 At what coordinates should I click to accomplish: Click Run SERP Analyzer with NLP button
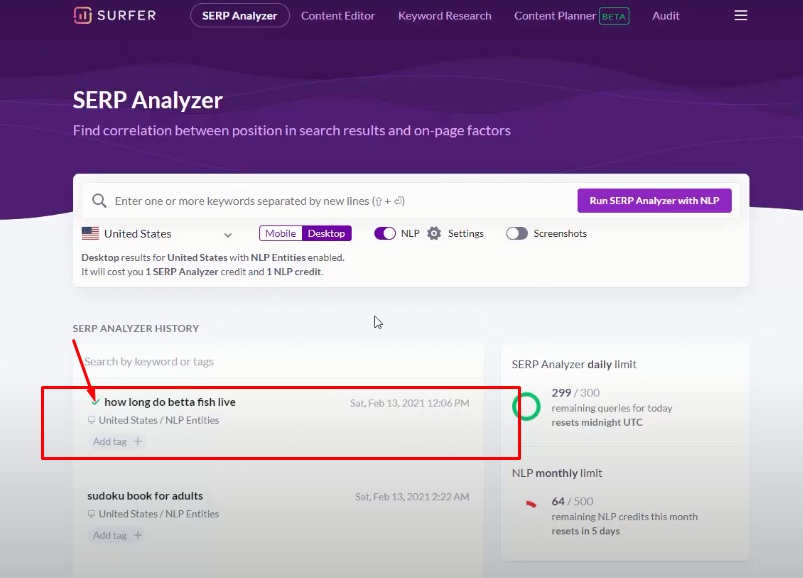(654, 201)
